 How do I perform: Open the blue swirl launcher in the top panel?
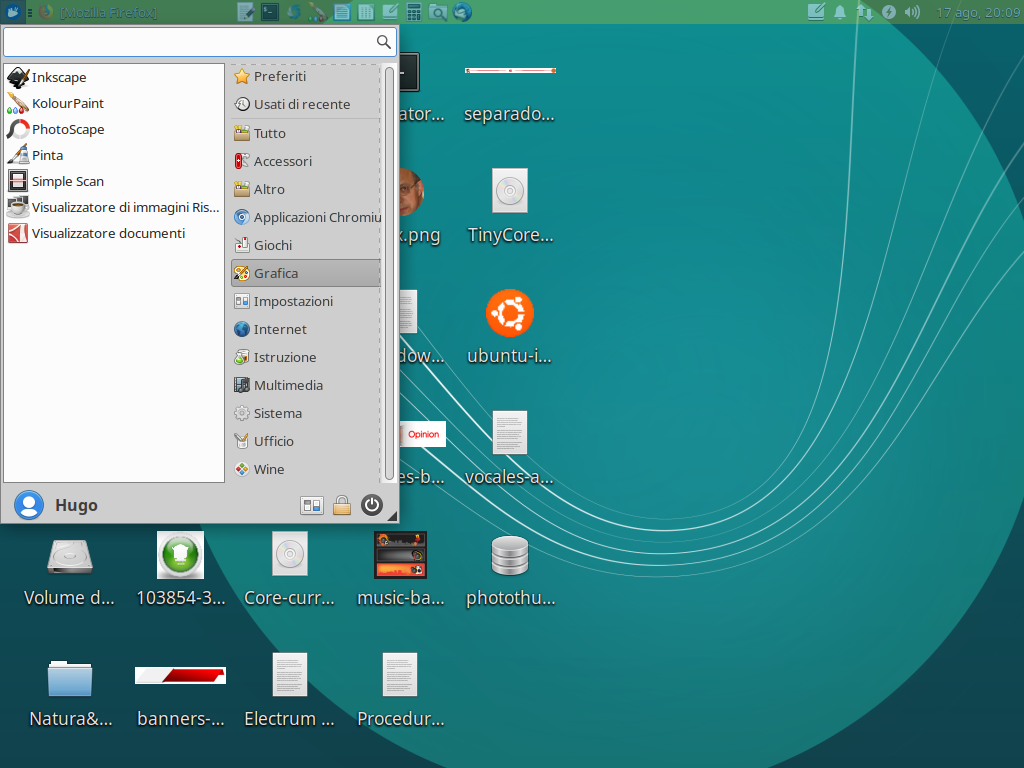(x=294, y=12)
